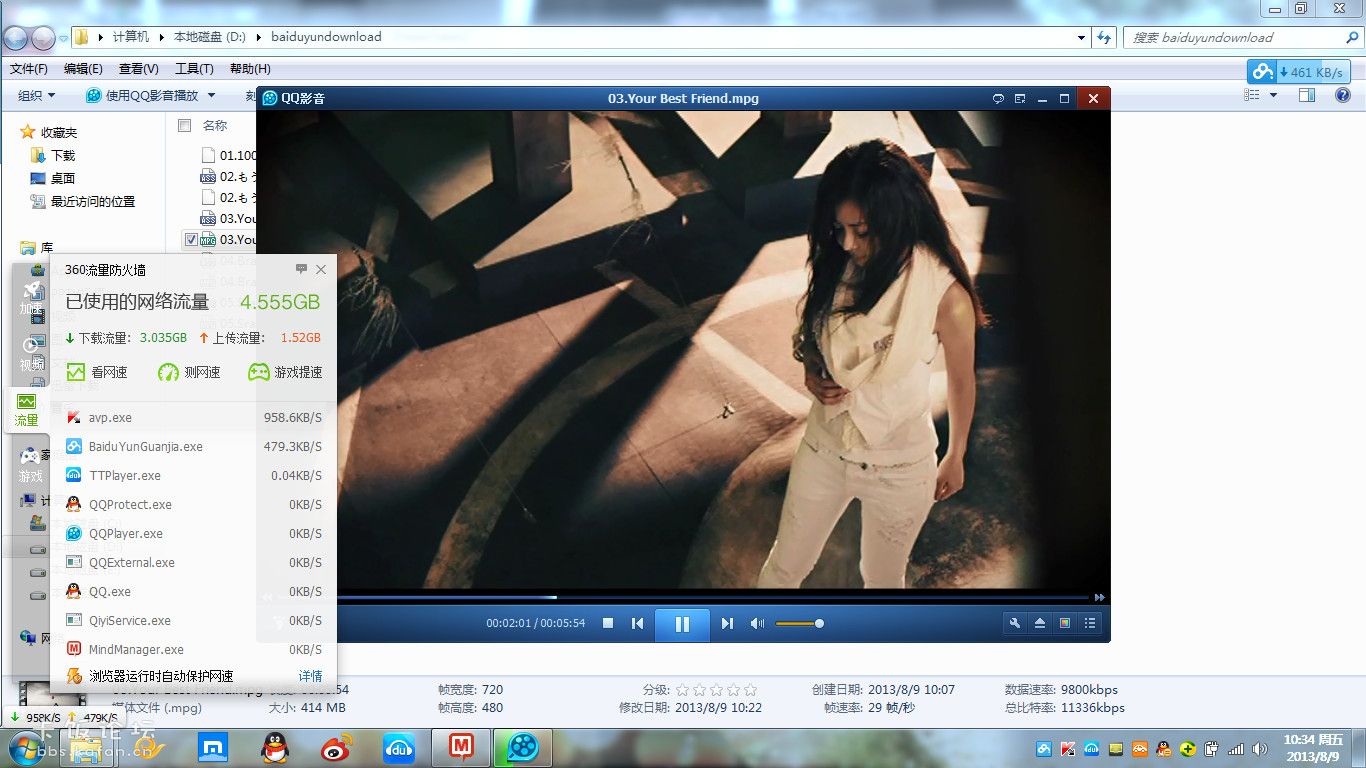
Task: Select the 流量 sidebar tab
Action: click(x=27, y=410)
